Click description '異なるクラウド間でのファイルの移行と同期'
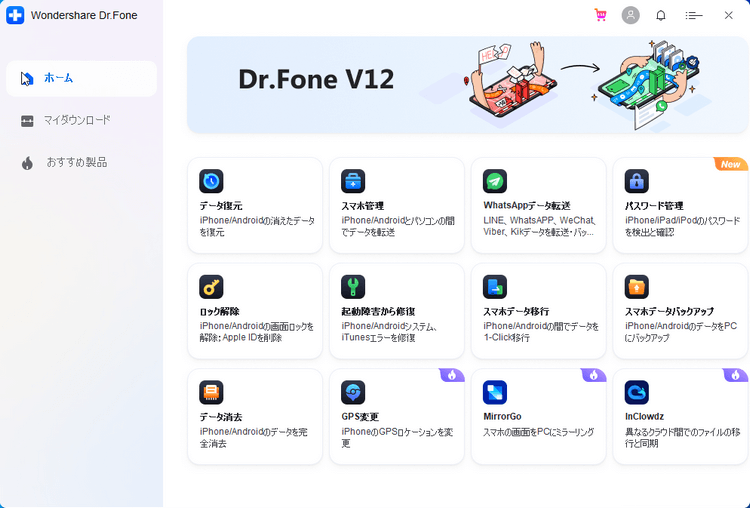 point(682,438)
